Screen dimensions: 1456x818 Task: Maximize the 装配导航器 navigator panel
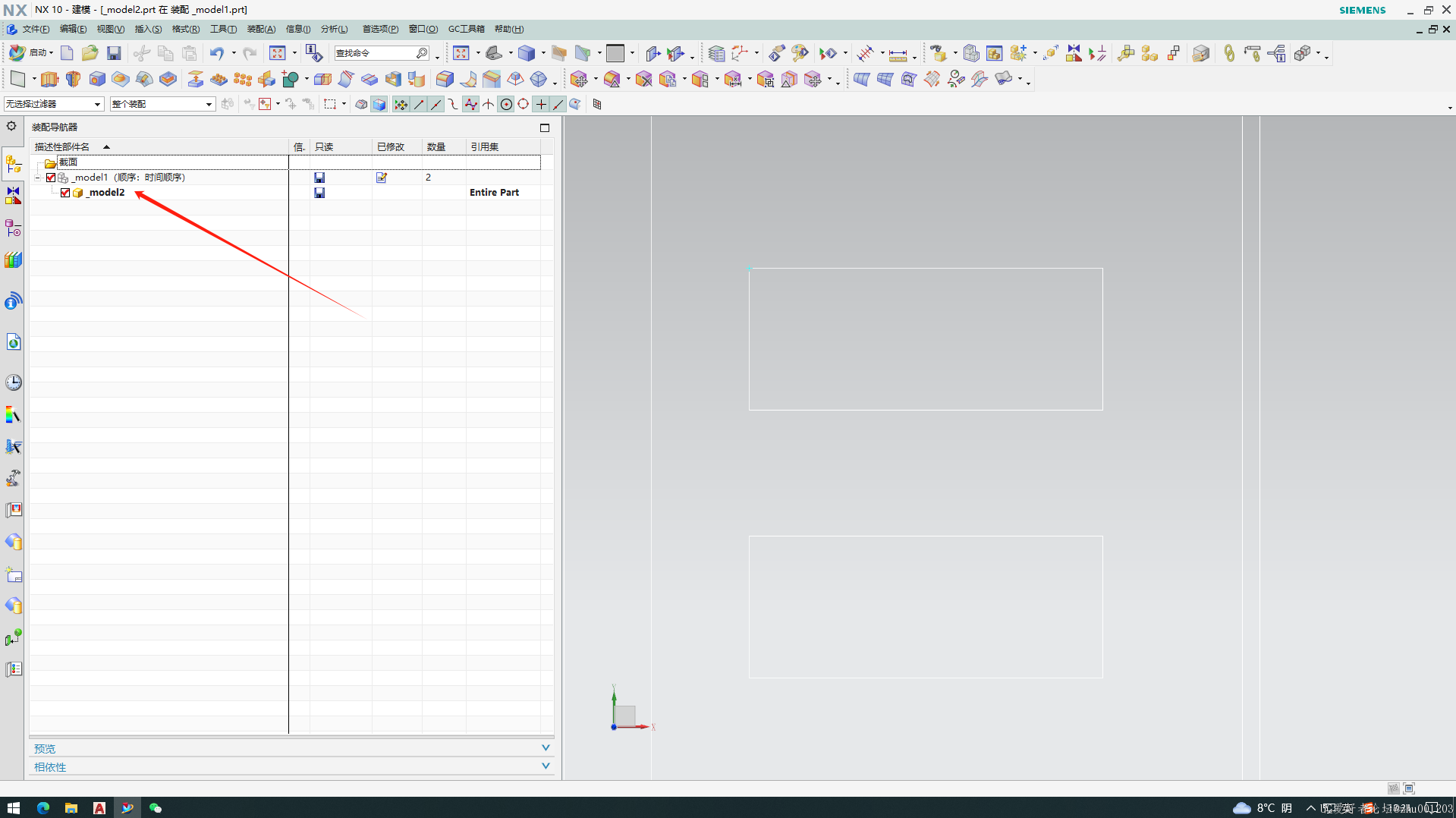[x=544, y=127]
